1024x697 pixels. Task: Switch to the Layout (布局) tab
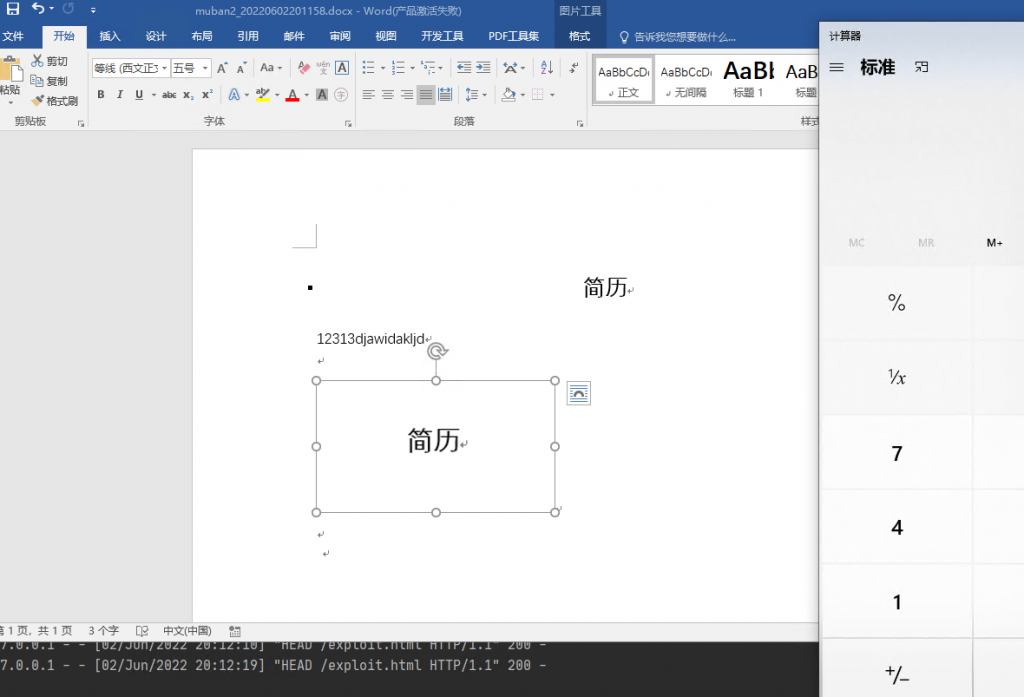click(202, 36)
